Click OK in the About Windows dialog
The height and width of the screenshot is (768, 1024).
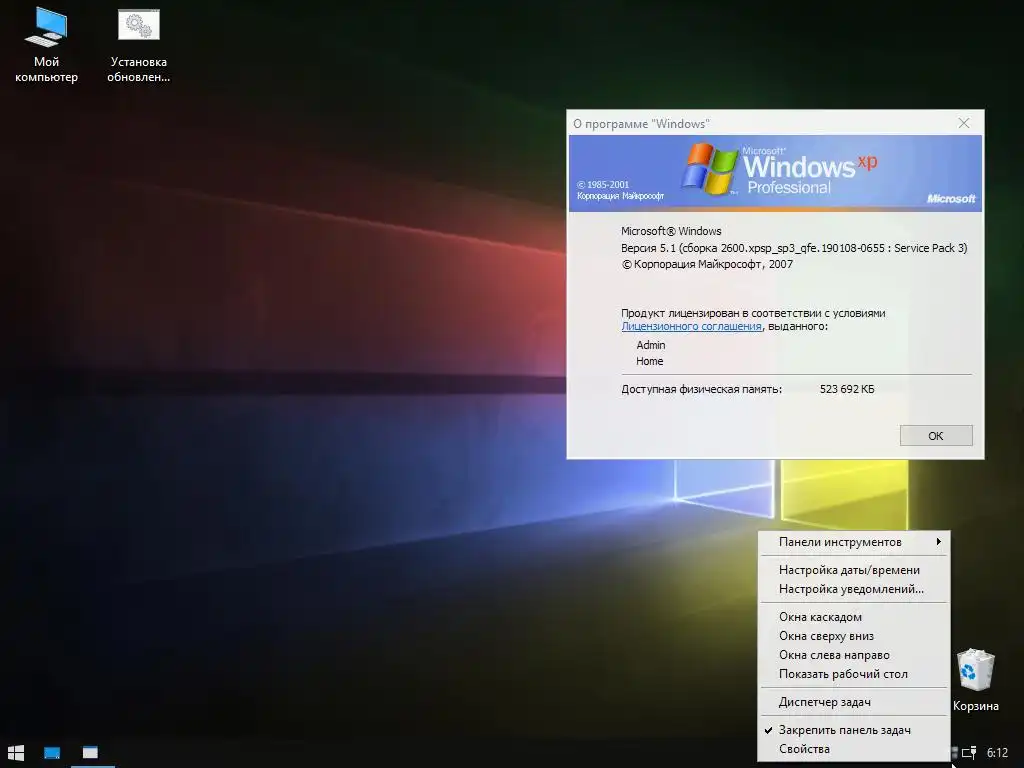tap(936, 436)
